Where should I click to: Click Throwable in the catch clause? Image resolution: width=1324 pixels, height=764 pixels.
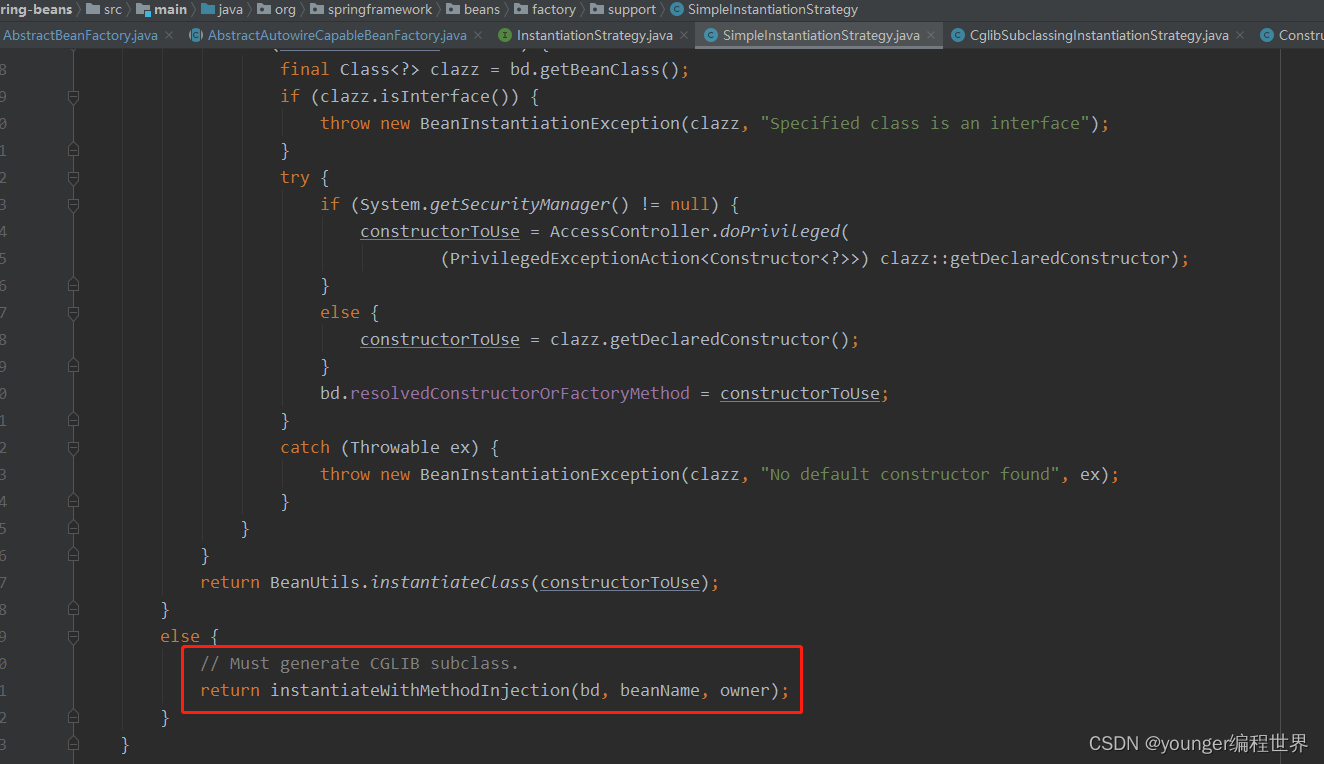(395, 447)
